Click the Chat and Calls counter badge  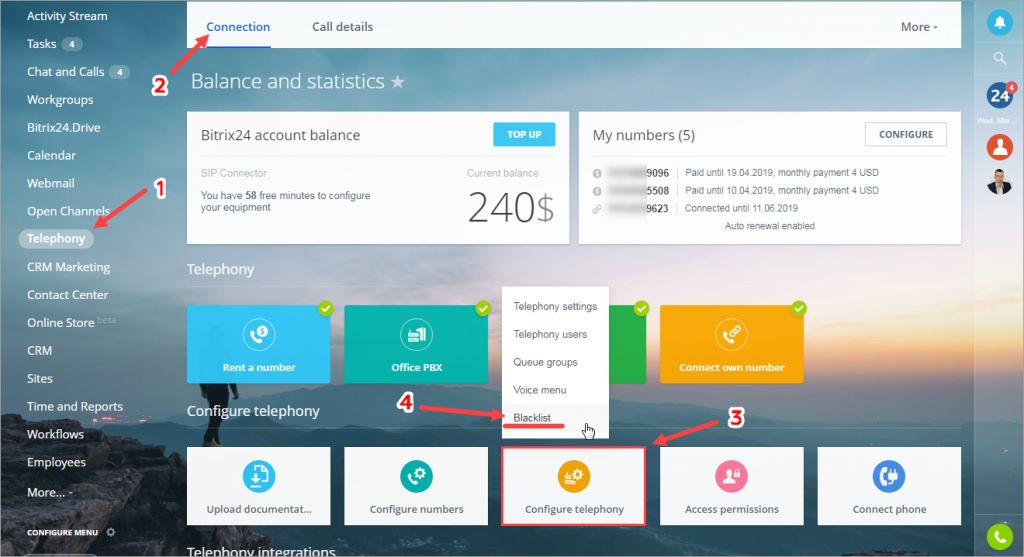pyautogui.click(x=120, y=72)
